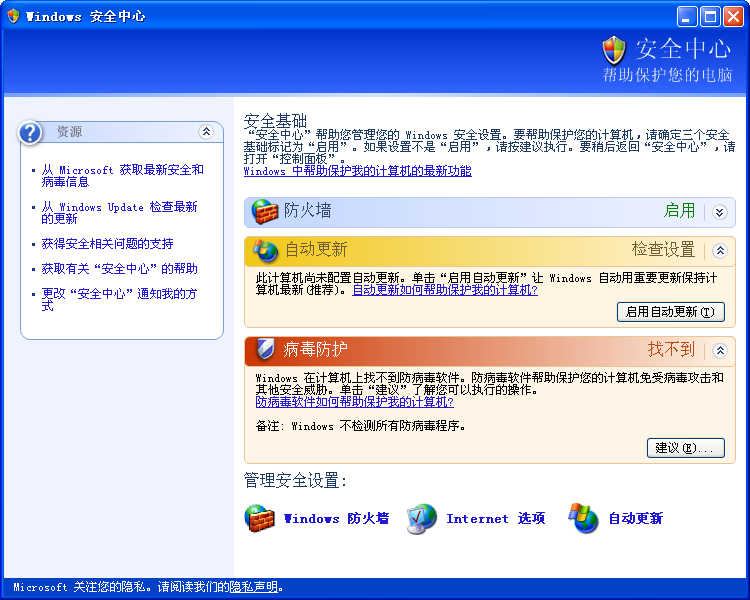Open link 从 Microsoft 获取最新安全和病毒信息

click(122, 176)
